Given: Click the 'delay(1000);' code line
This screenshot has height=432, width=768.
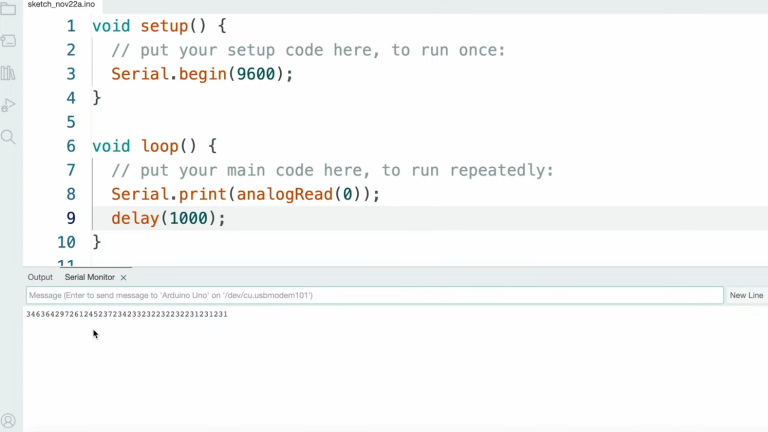Looking at the screenshot, I should [168, 218].
